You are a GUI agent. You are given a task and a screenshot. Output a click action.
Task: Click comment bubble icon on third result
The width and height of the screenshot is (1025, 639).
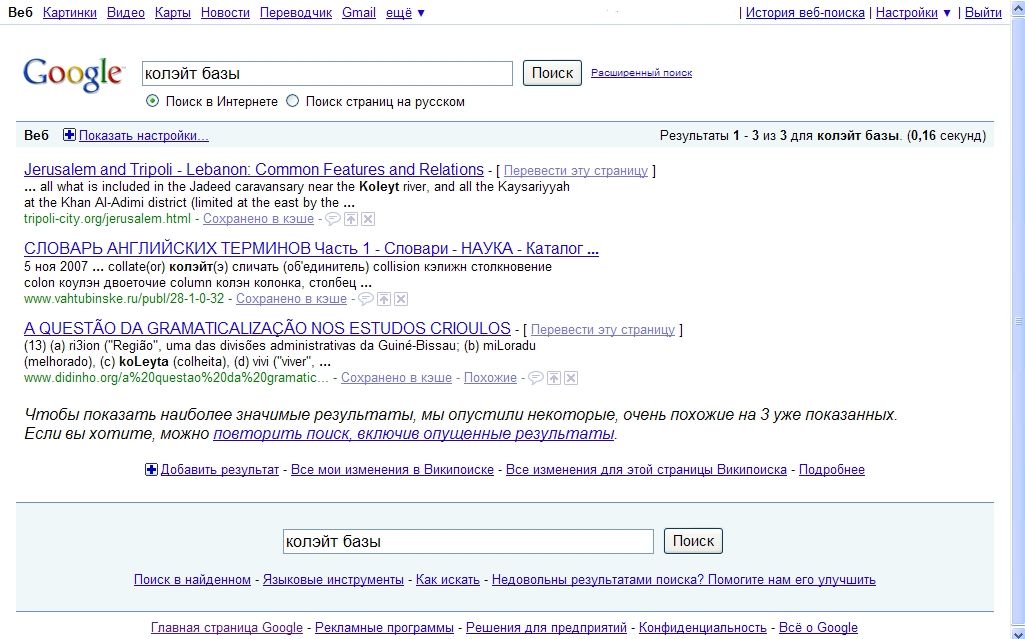(x=536, y=378)
